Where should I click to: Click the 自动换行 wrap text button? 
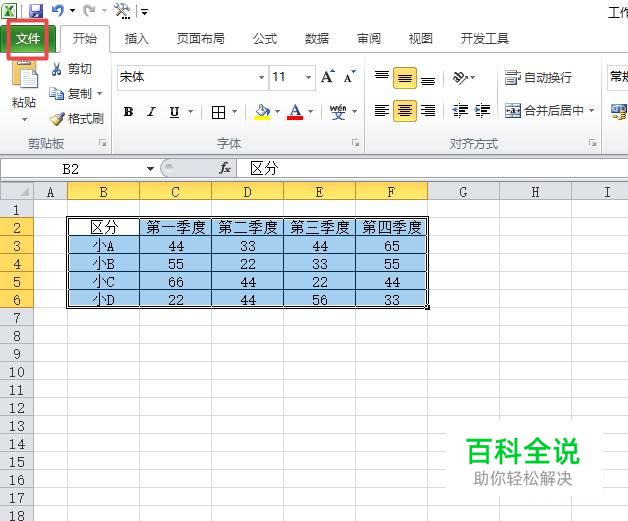click(538, 77)
